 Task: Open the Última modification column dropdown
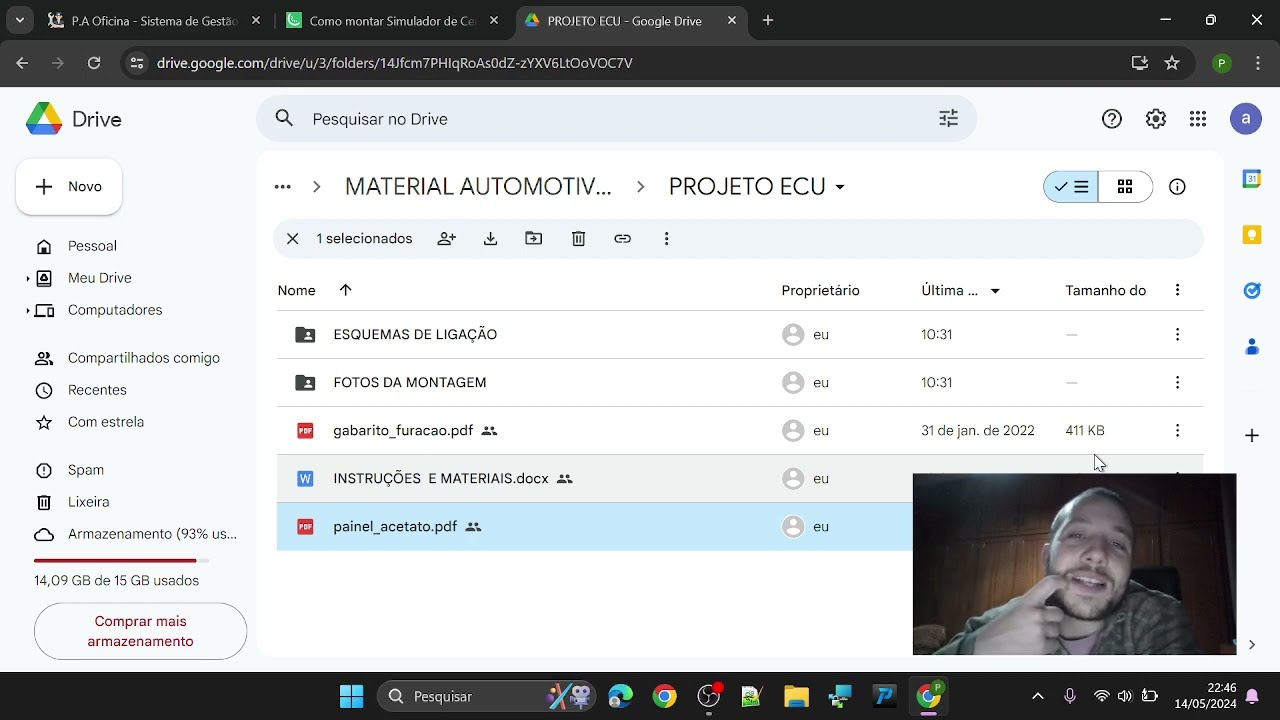click(x=995, y=291)
